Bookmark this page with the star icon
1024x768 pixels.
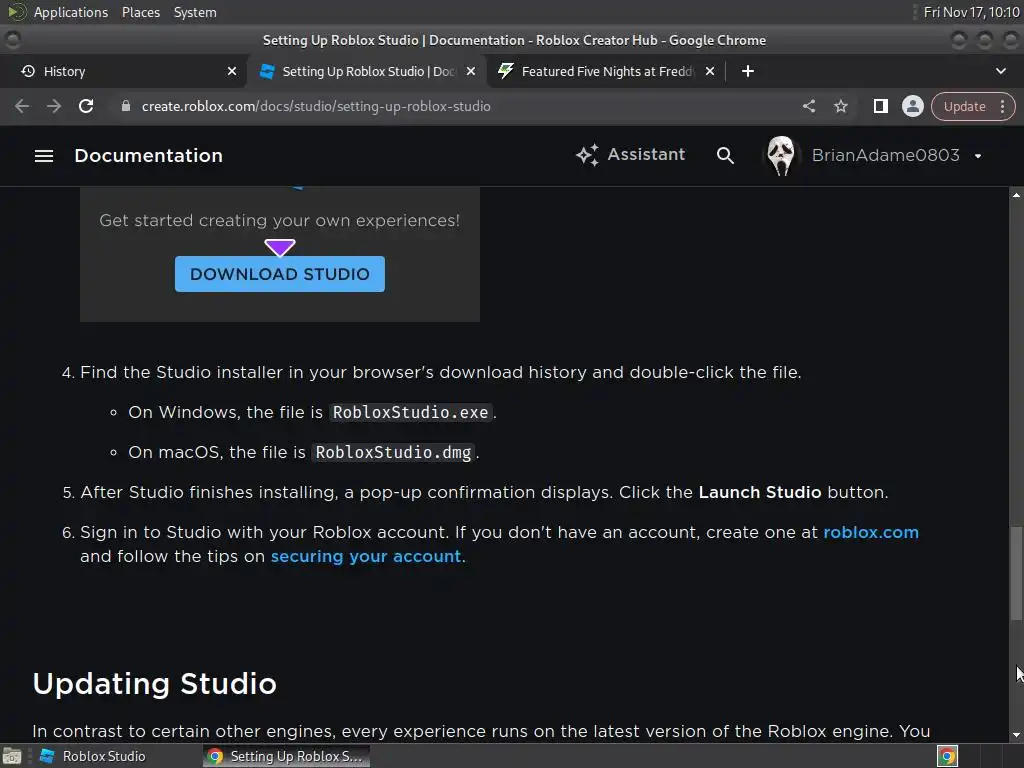click(x=841, y=106)
